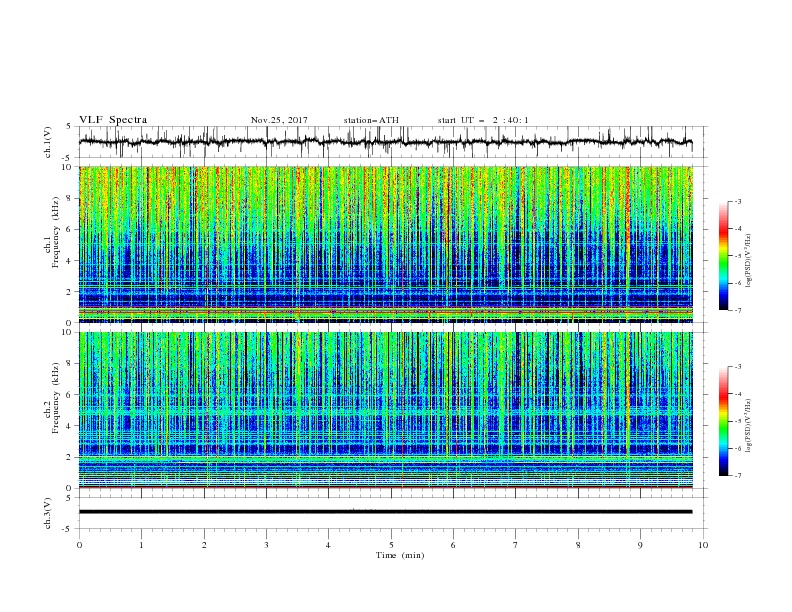Click the "-5" tick on upper colorbar
The image size is (792, 612).
(737, 256)
